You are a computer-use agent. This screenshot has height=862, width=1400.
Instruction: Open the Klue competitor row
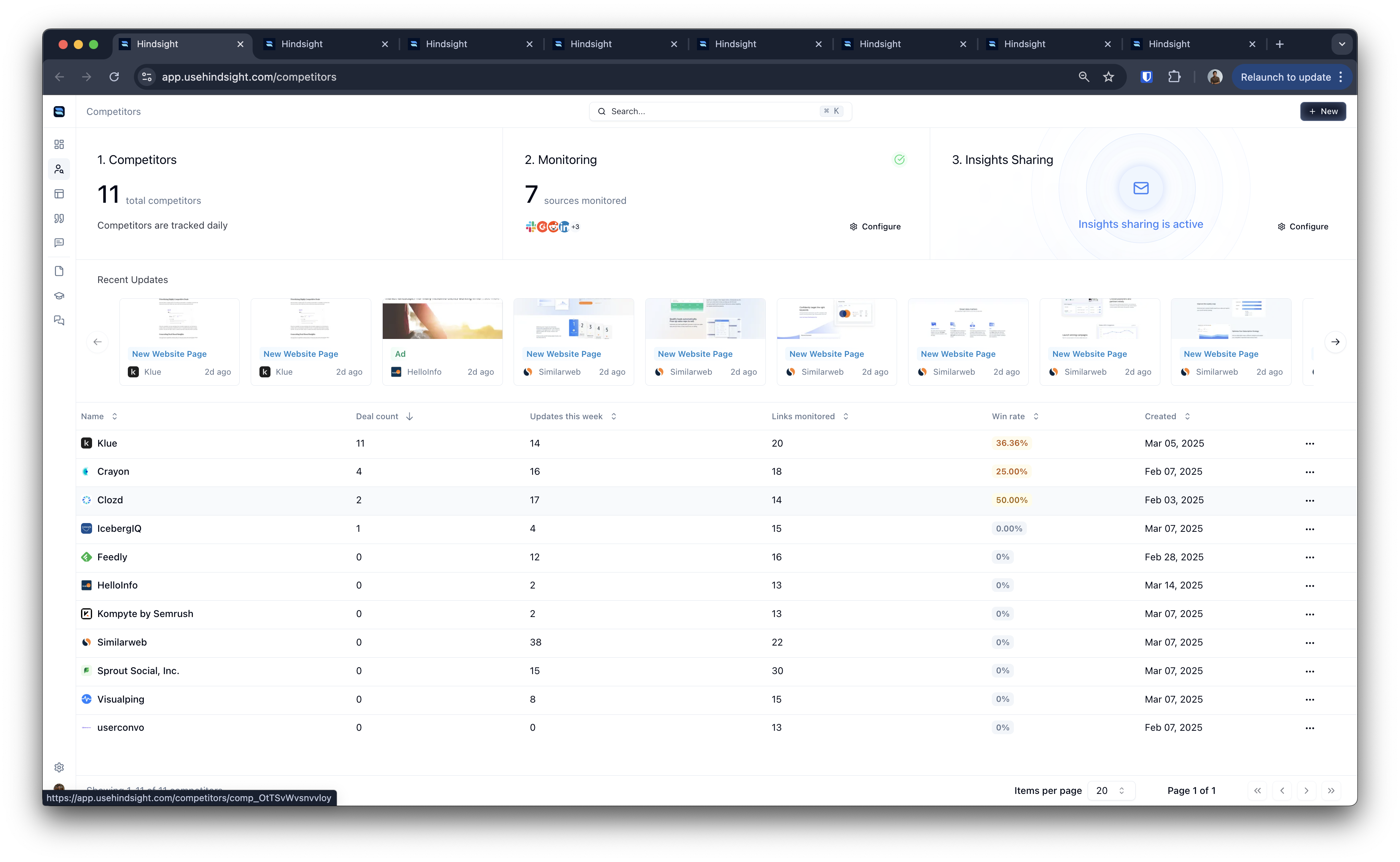[x=716, y=444]
